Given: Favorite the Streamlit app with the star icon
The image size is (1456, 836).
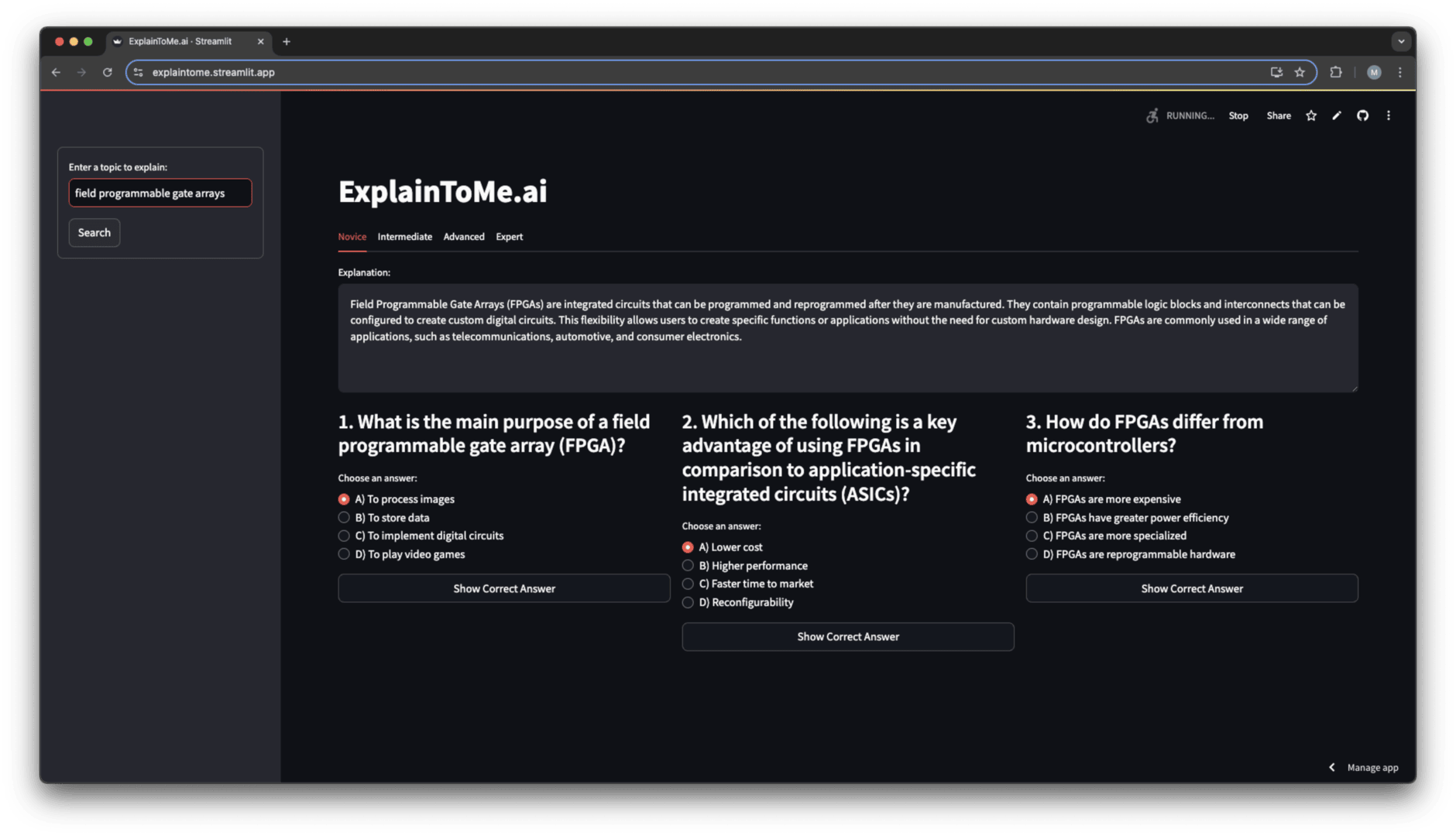Looking at the screenshot, I should [1311, 115].
